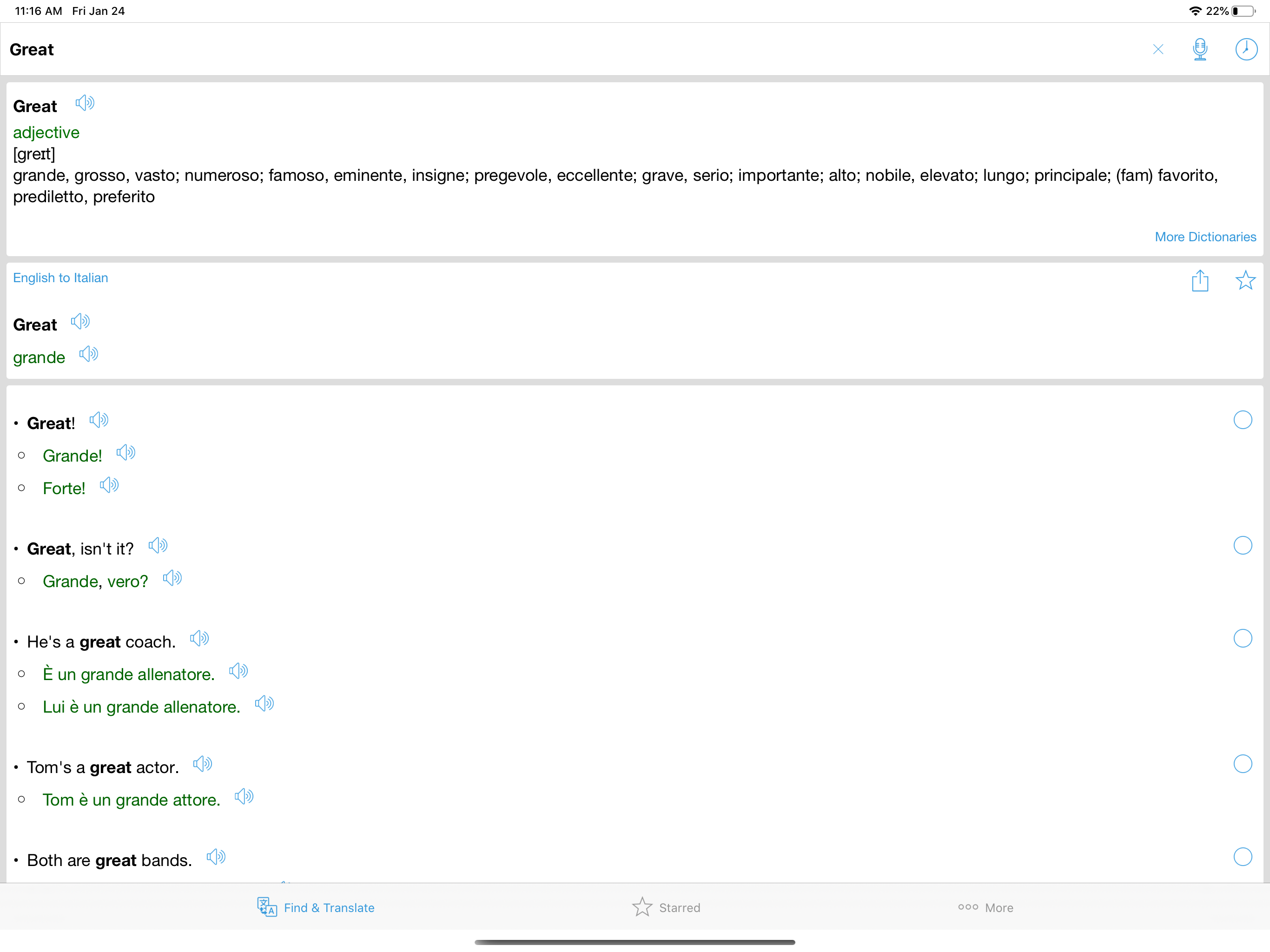Play audio for 'Forte!'
1270x952 pixels.
108,485
